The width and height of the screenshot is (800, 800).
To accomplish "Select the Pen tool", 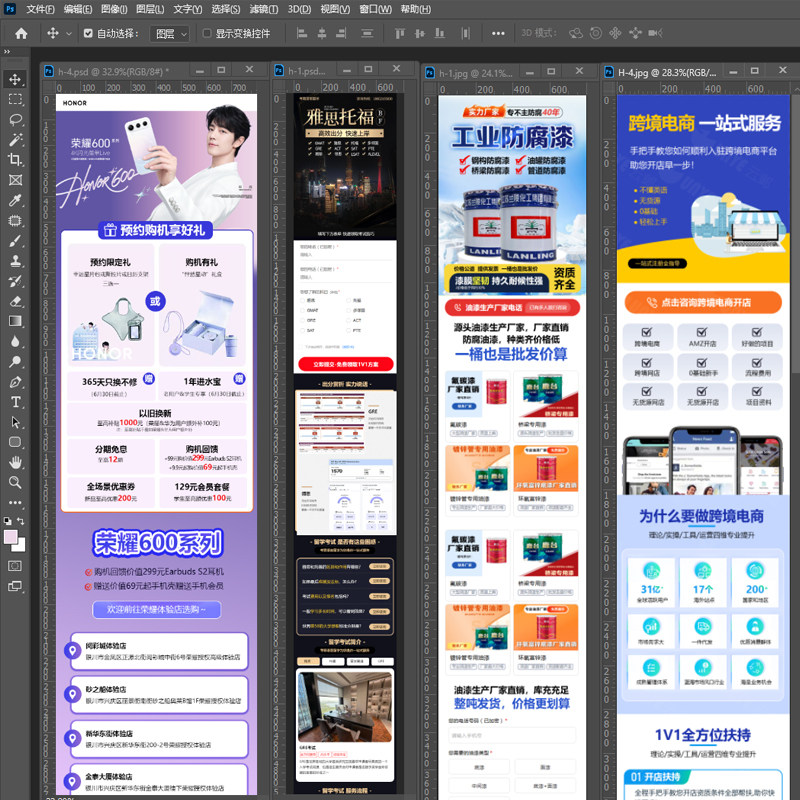I will pyautogui.click(x=15, y=382).
